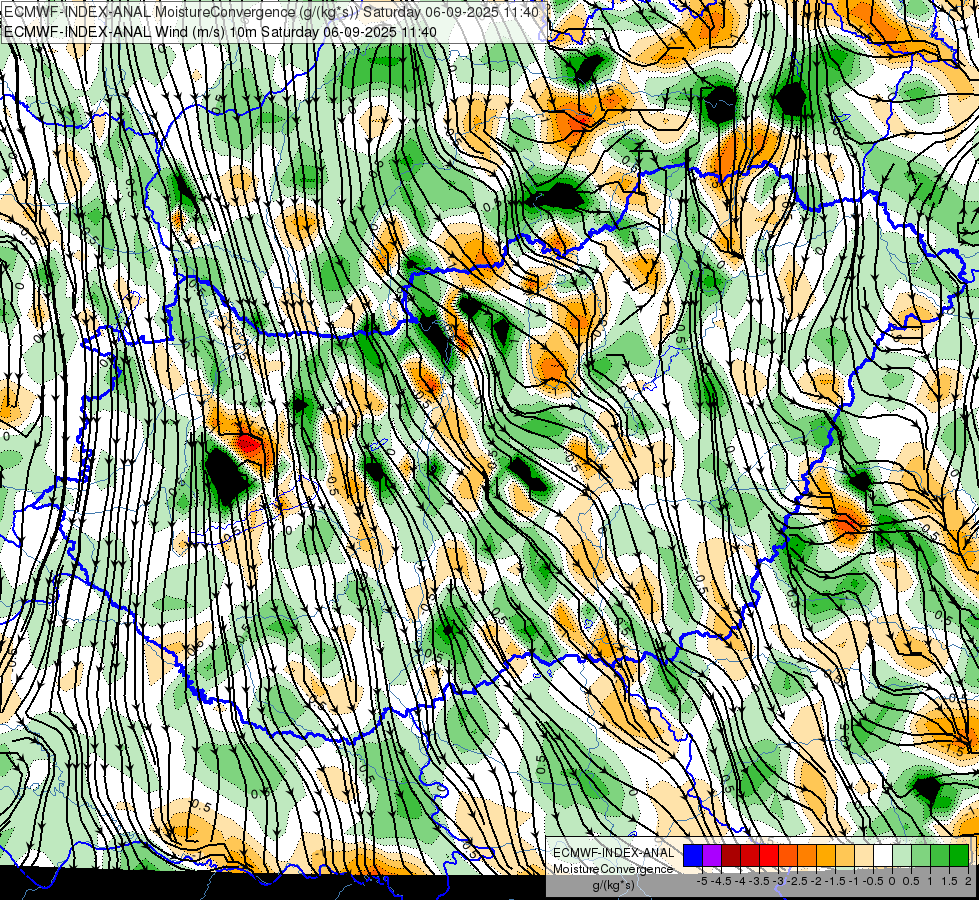Click the 2 legend tick label
Image resolution: width=979 pixels, height=900 pixels.
click(x=968, y=881)
